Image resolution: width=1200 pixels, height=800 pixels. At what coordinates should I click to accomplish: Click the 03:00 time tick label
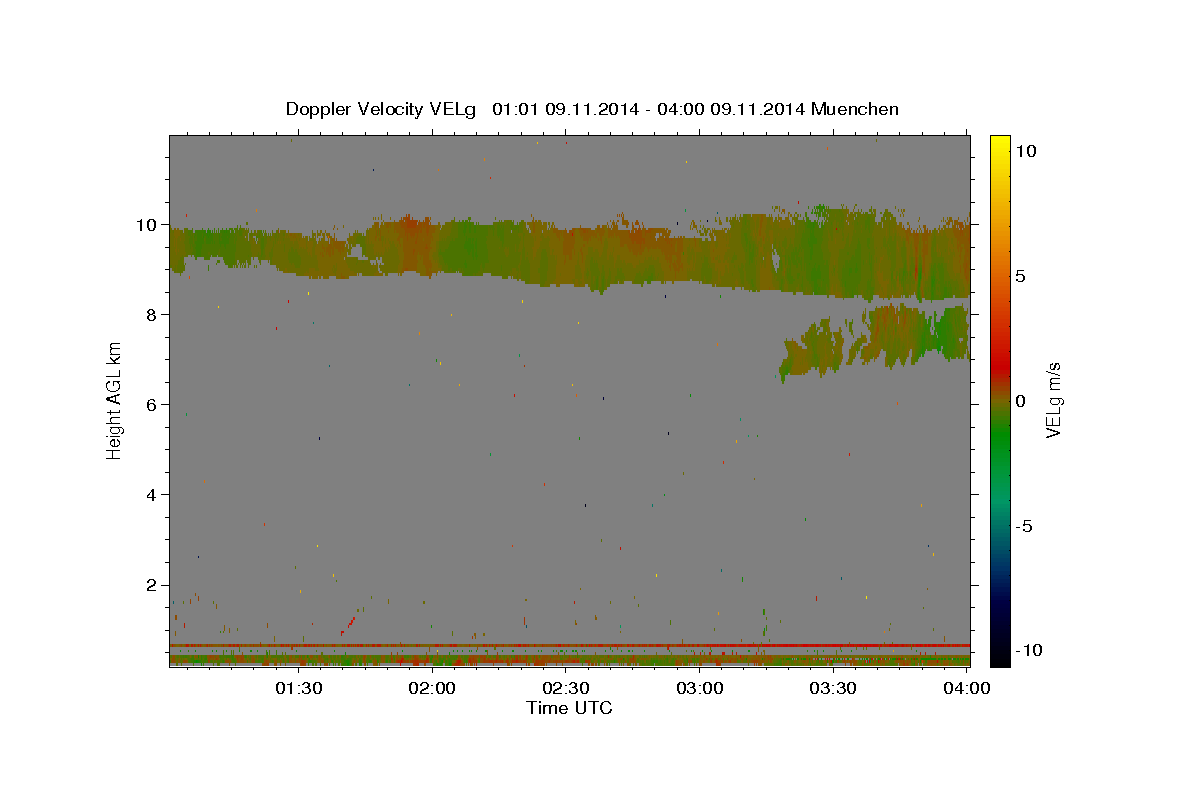pos(700,688)
